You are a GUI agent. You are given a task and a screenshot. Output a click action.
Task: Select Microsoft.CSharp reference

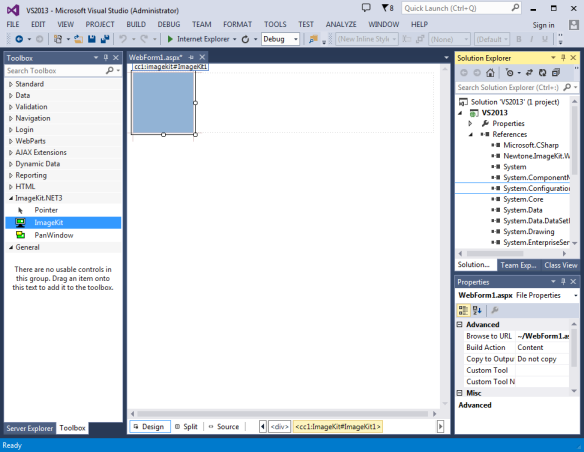pos(531,145)
